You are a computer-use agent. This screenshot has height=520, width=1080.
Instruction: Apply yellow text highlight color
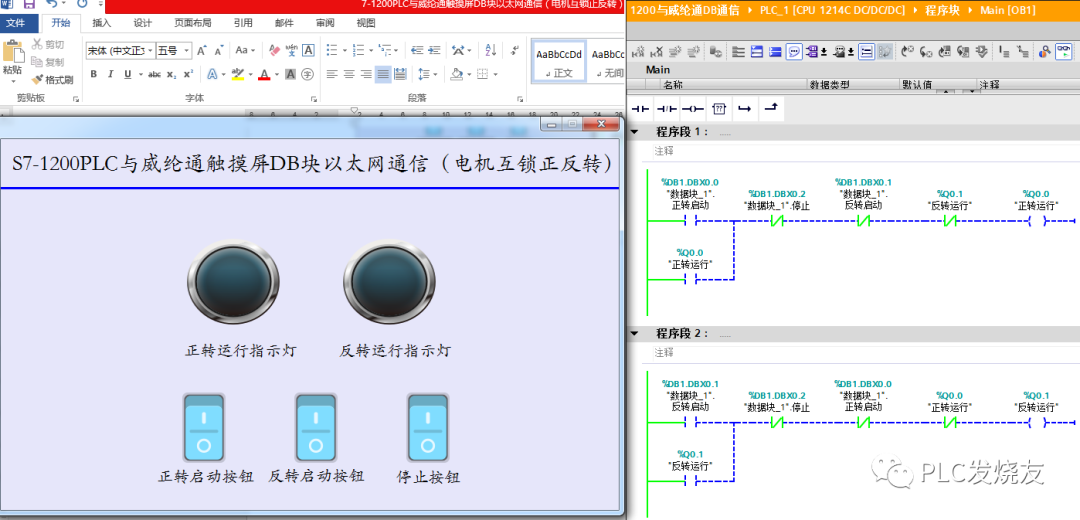pyautogui.click(x=238, y=74)
